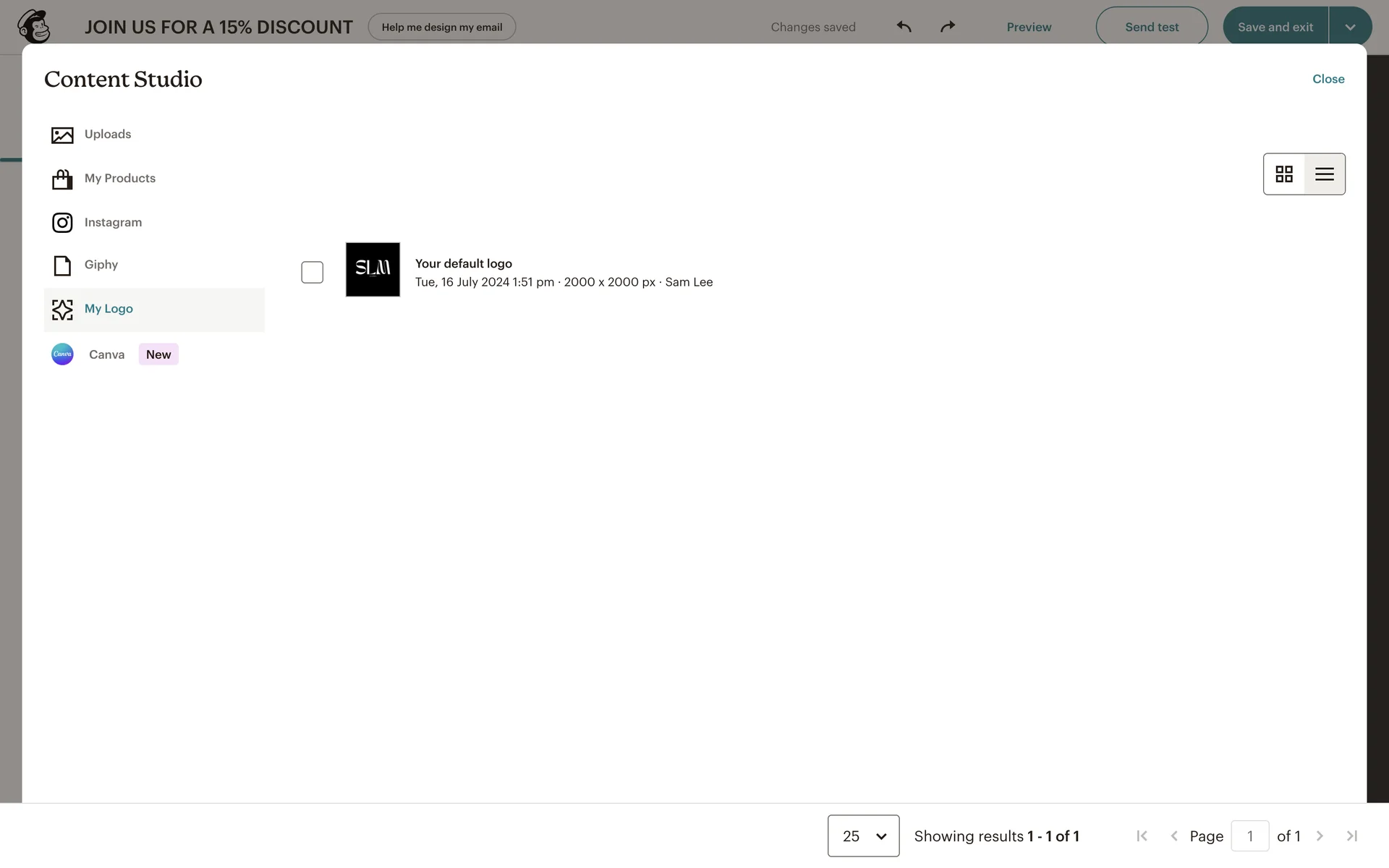Close the Content Studio dialog

1328,79
